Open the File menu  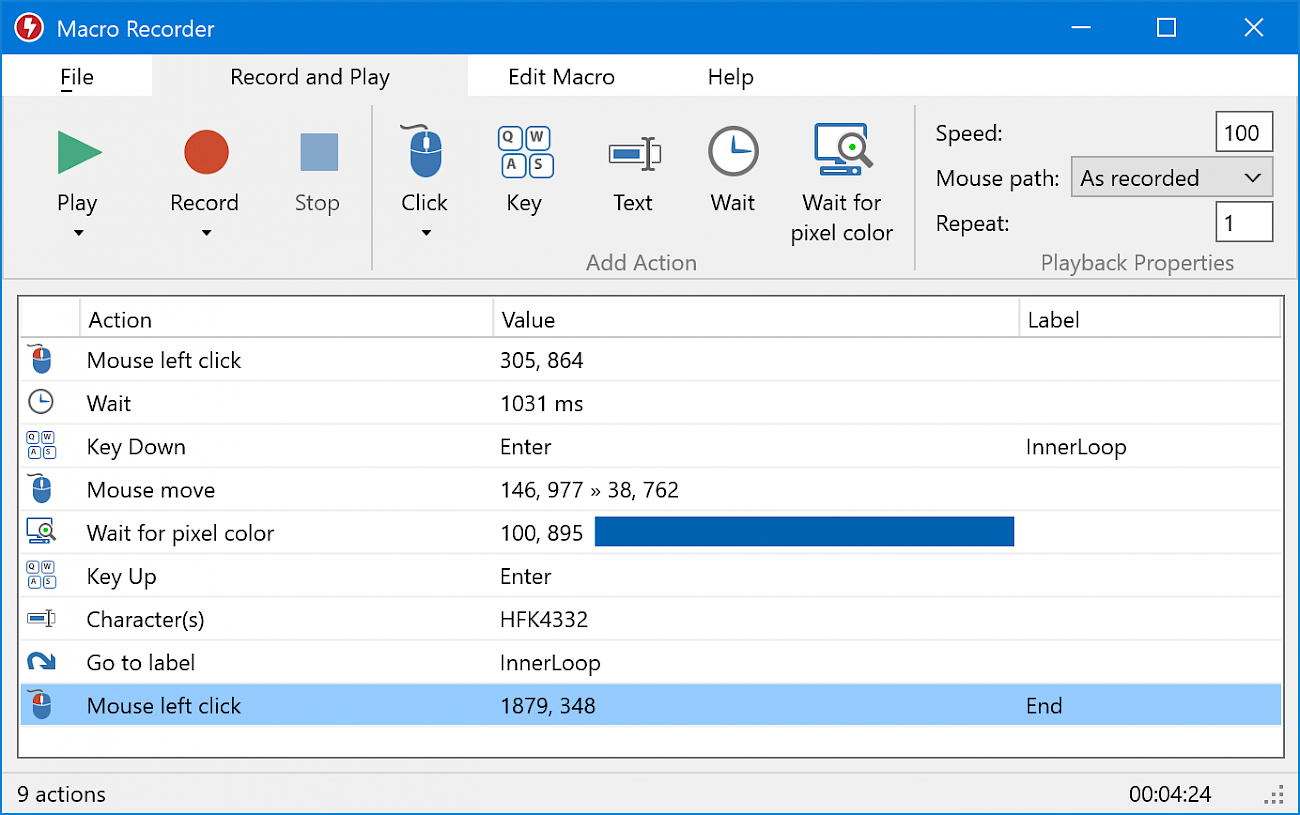tap(77, 76)
